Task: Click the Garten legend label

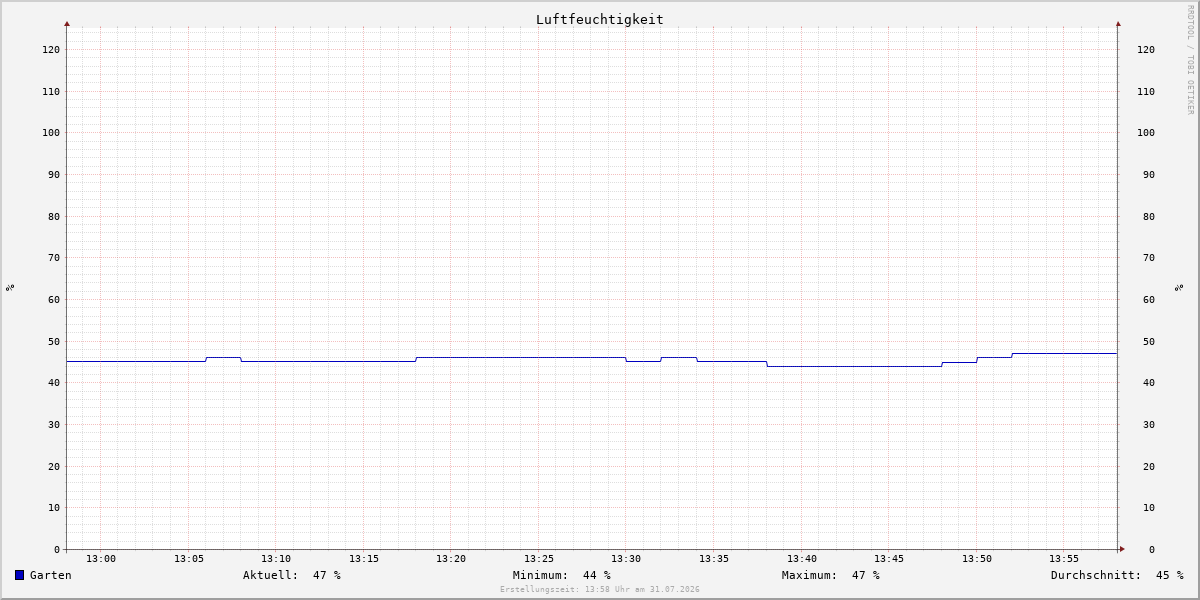Action: (x=50, y=575)
